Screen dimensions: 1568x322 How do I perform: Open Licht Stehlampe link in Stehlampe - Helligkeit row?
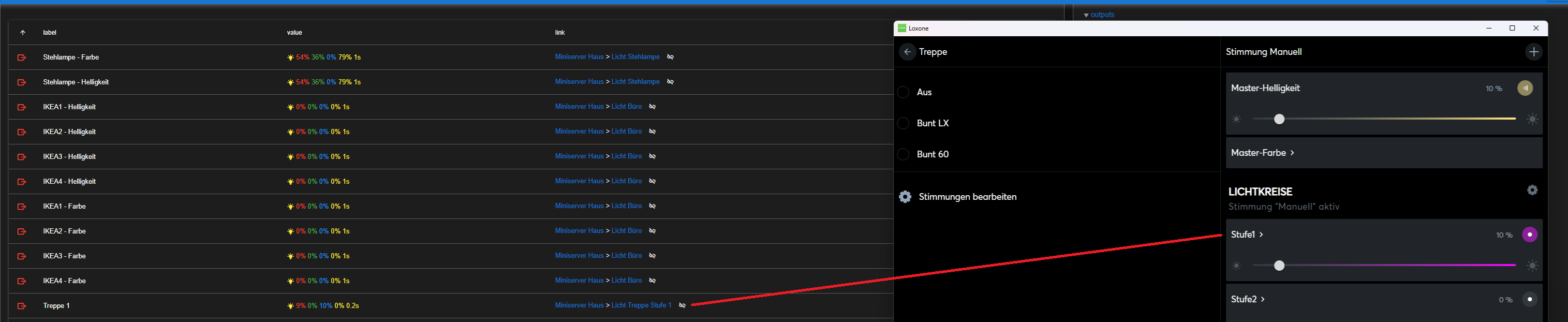(x=635, y=82)
